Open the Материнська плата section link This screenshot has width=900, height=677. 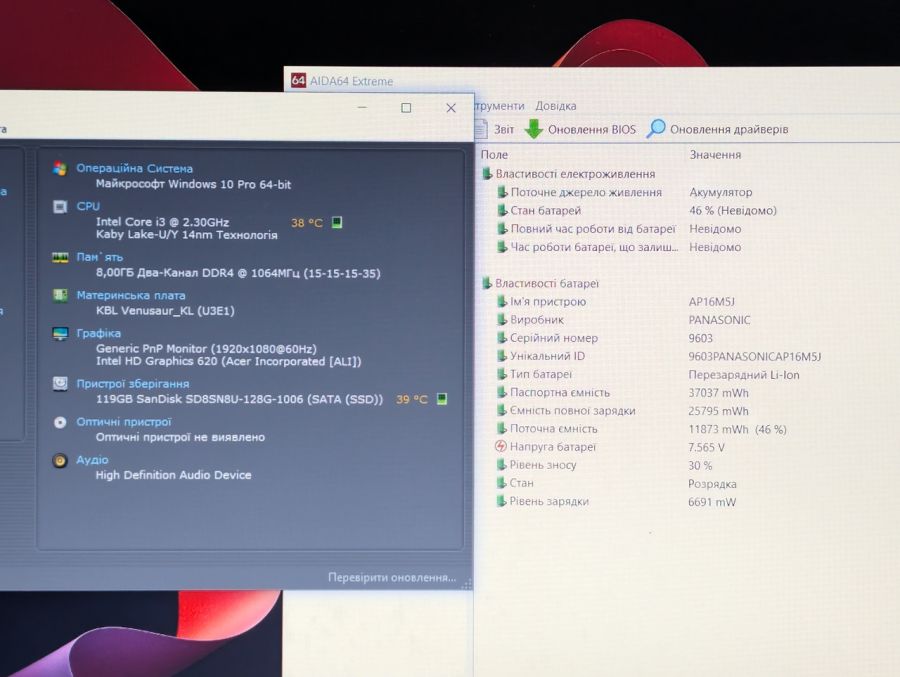(131, 295)
